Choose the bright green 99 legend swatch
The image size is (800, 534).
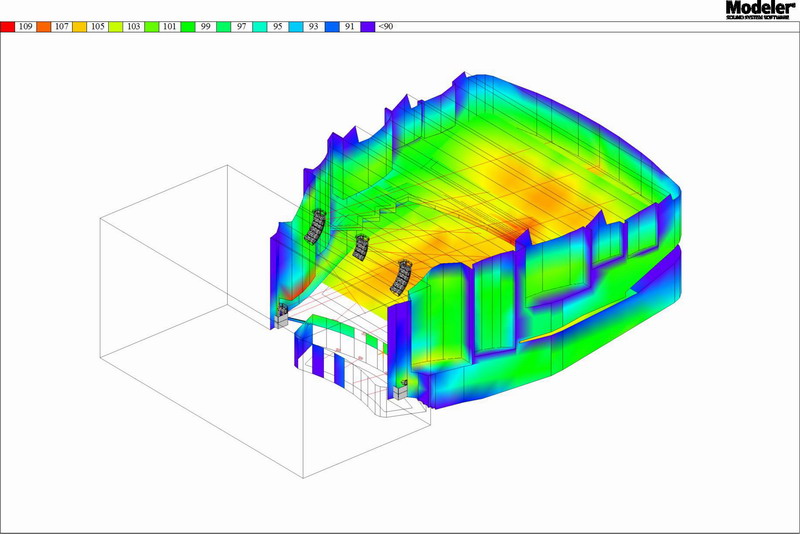click(188, 27)
